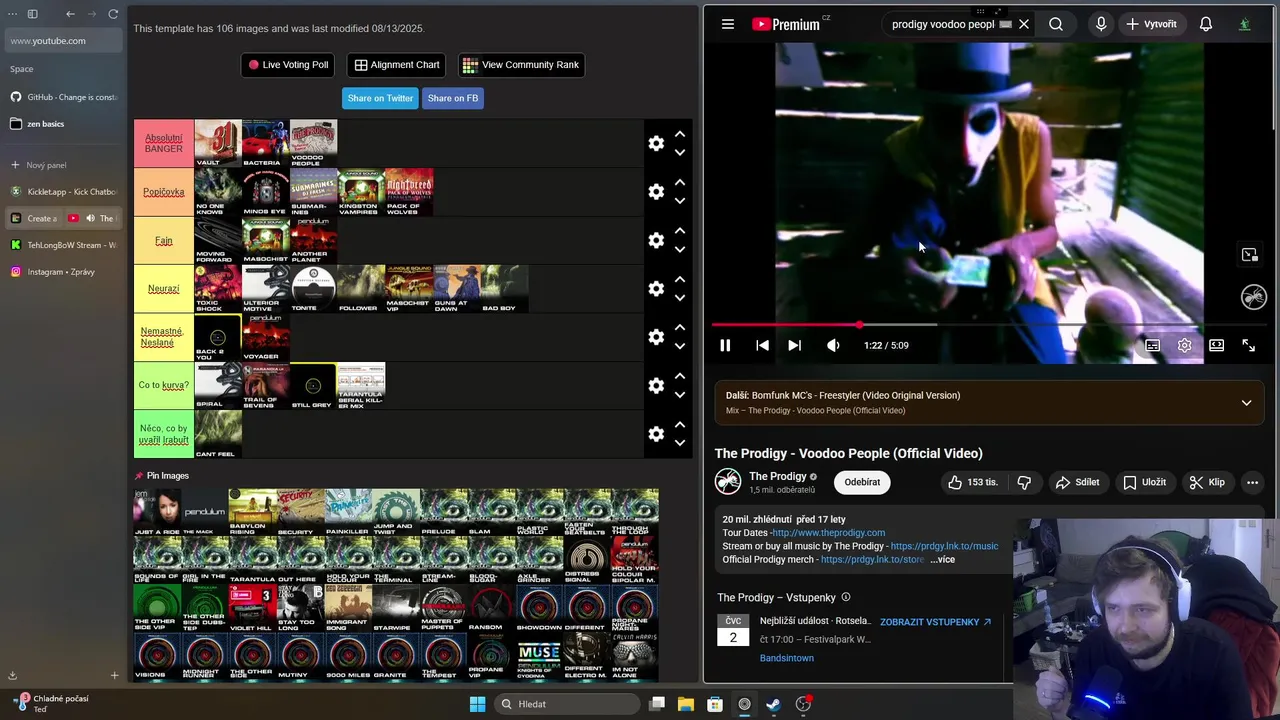Dislike the video with thumbs down

(1024, 482)
